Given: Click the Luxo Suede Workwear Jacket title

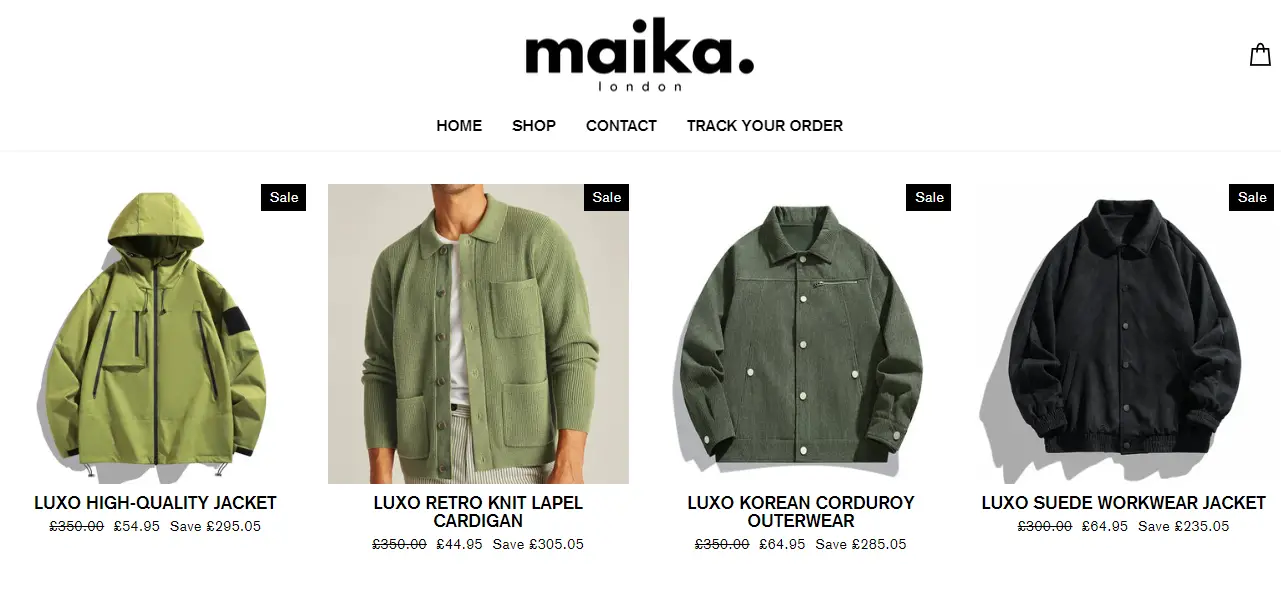Looking at the screenshot, I should [1124, 503].
